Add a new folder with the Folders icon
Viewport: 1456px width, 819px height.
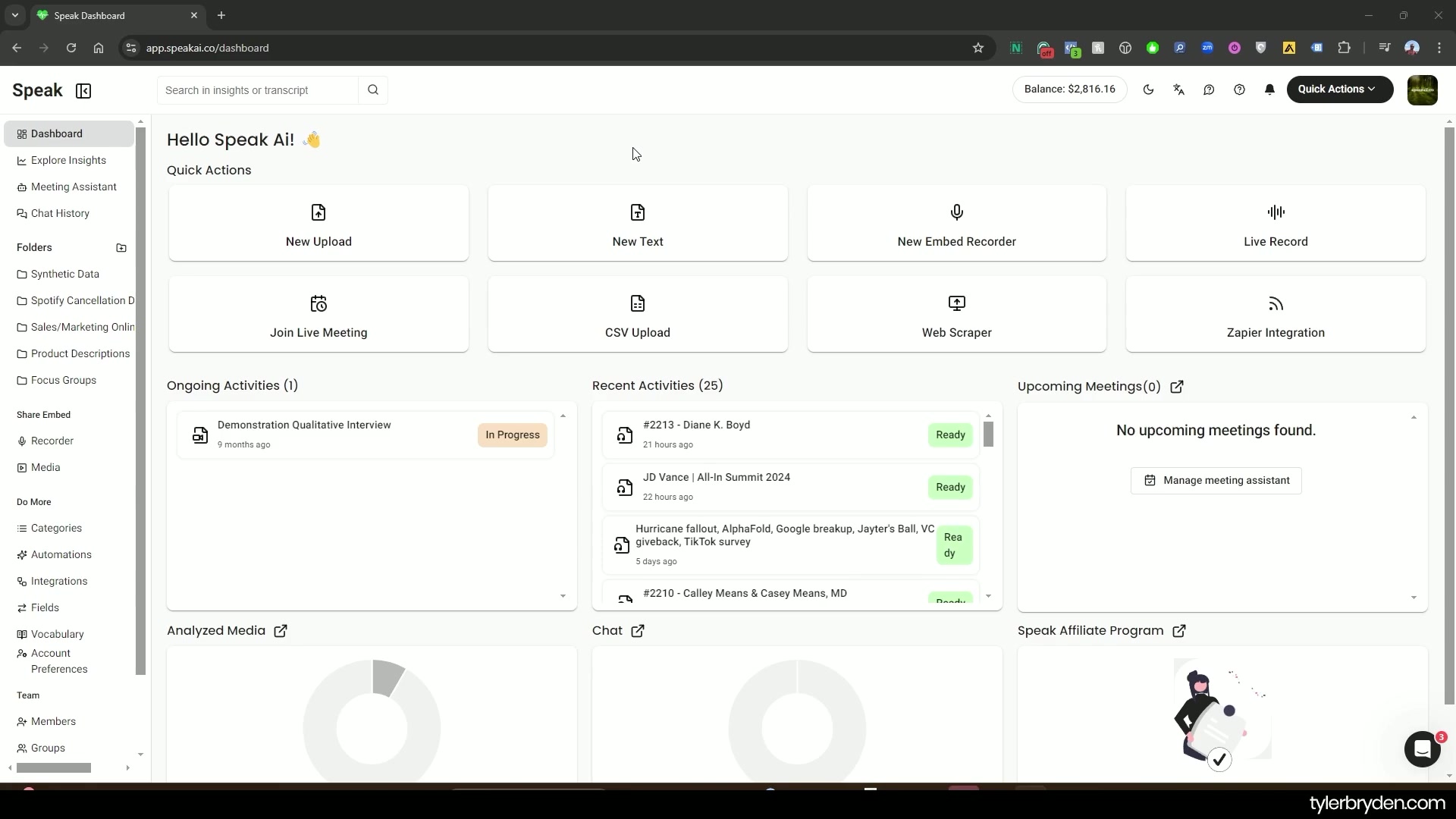click(121, 247)
